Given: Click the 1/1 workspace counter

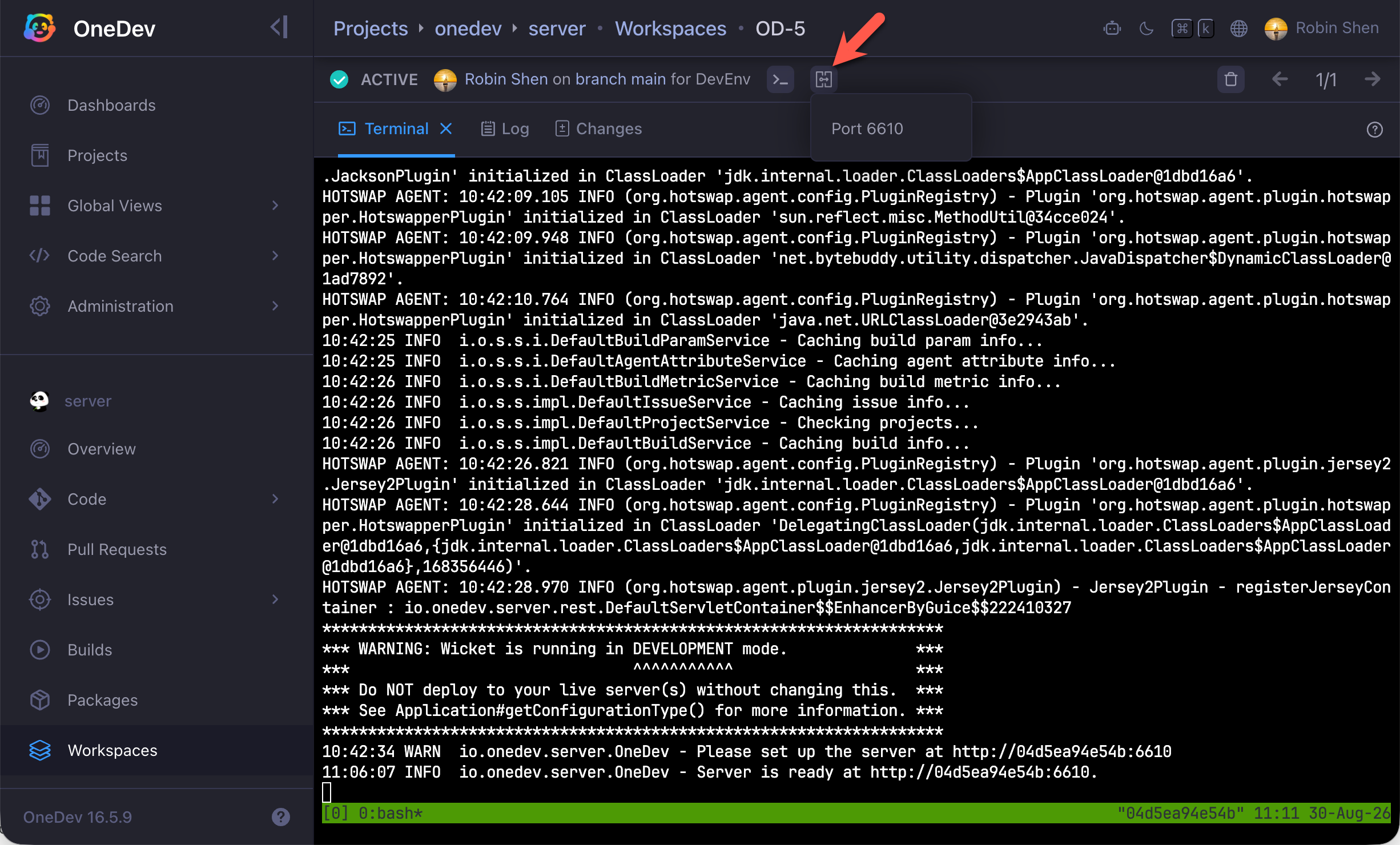Looking at the screenshot, I should tap(1326, 80).
